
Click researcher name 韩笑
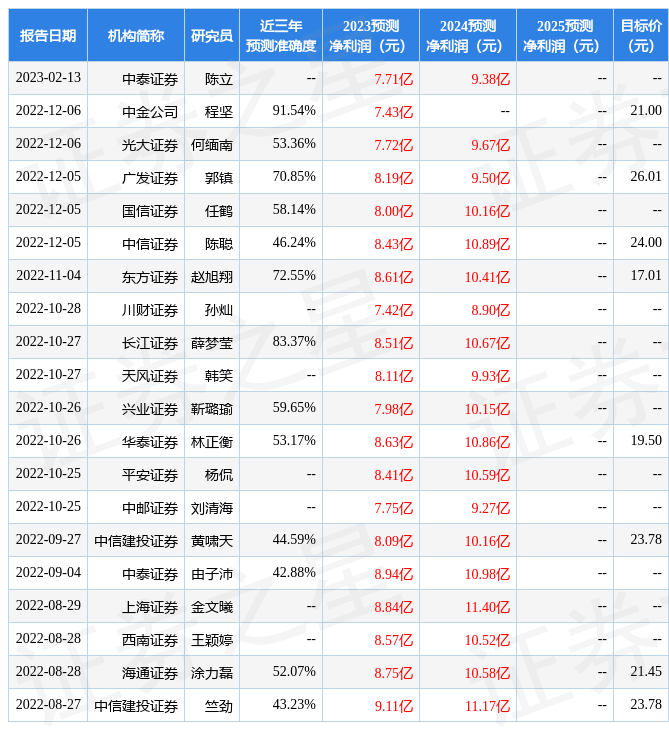point(219,376)
